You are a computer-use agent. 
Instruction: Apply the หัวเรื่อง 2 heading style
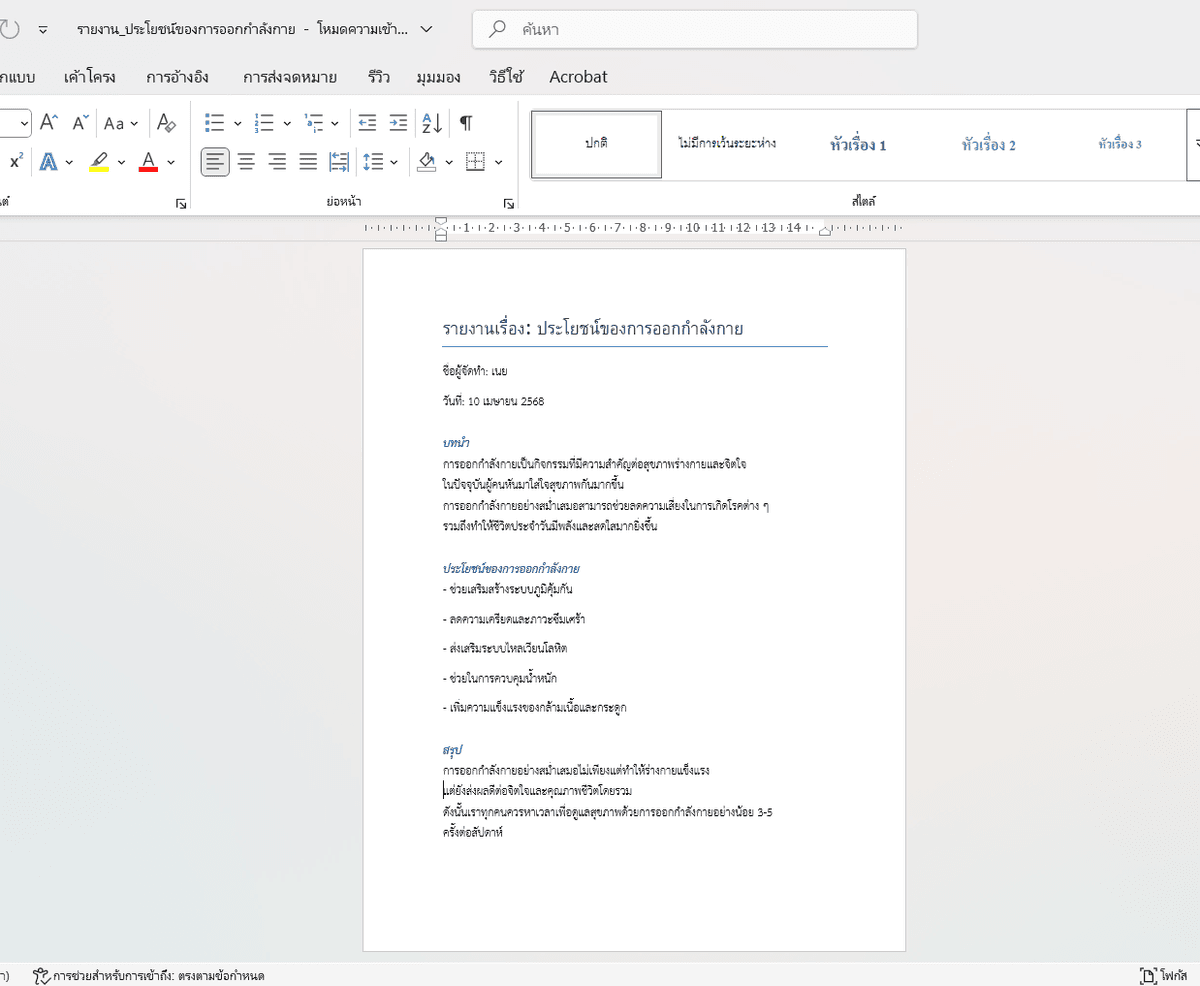[x=989, y=145]
